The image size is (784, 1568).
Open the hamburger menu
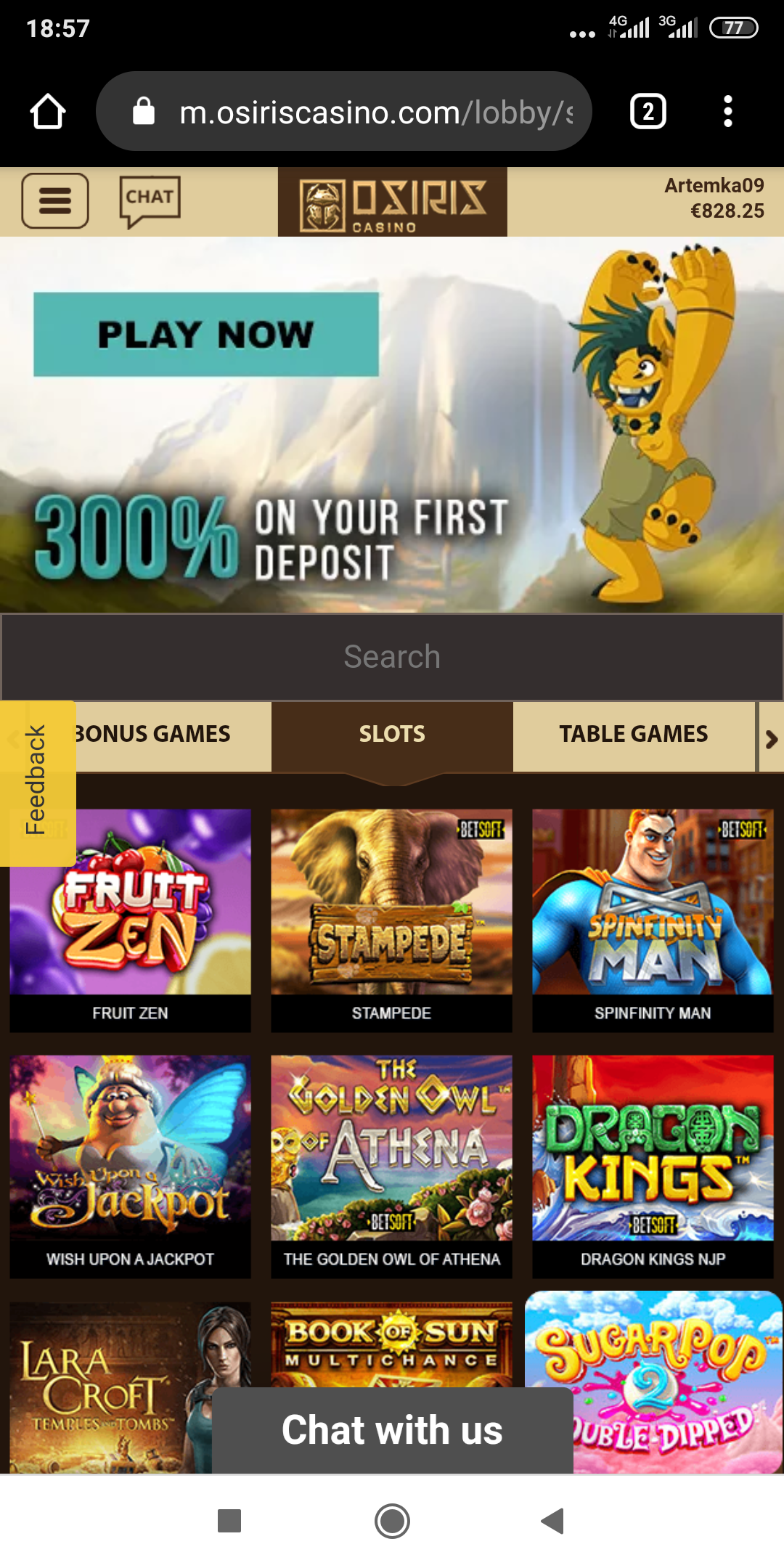tap(55, 201)
